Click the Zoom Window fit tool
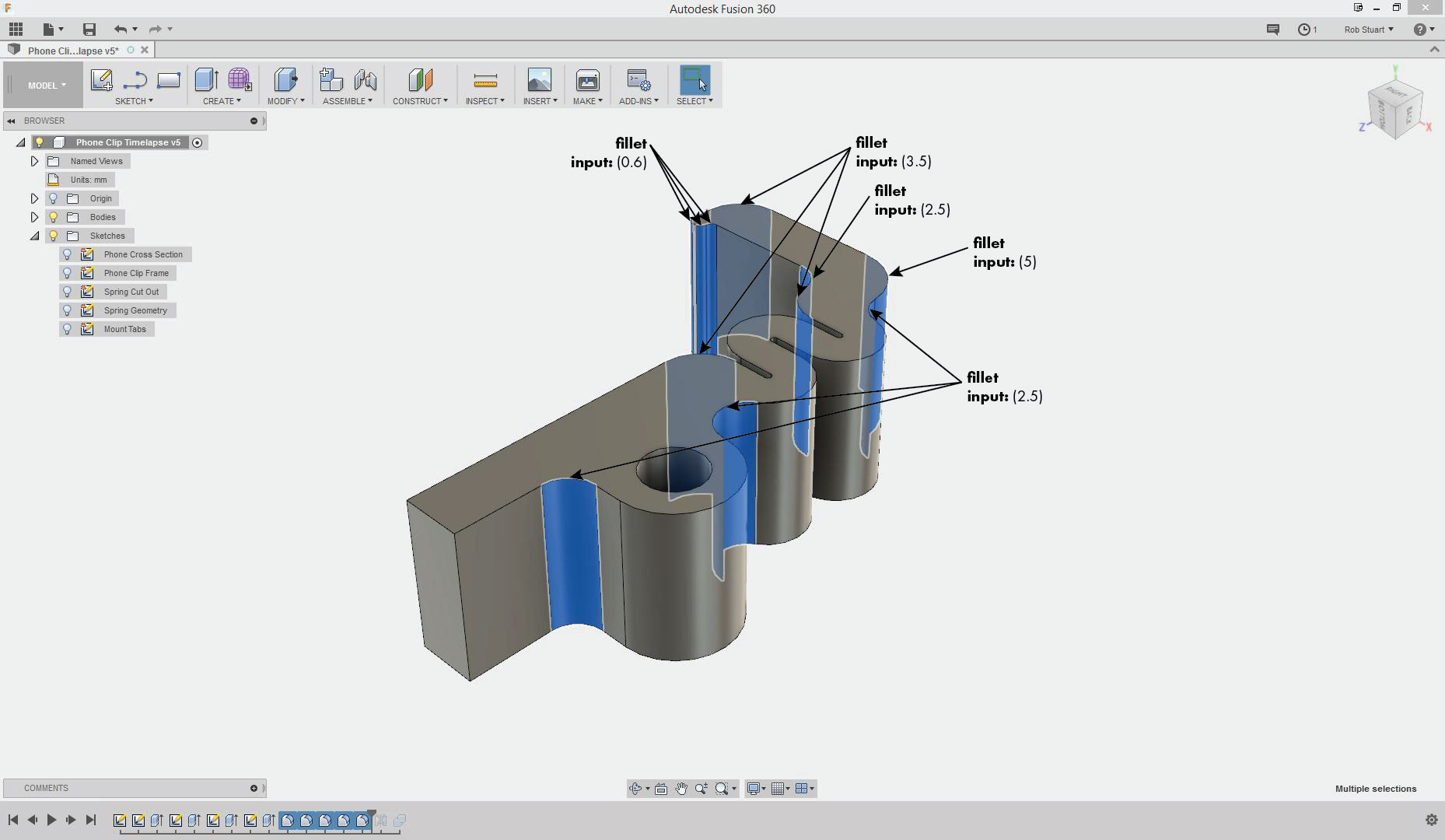Image resolution: width=1445 pixels, height=840 pixels. 722,789
